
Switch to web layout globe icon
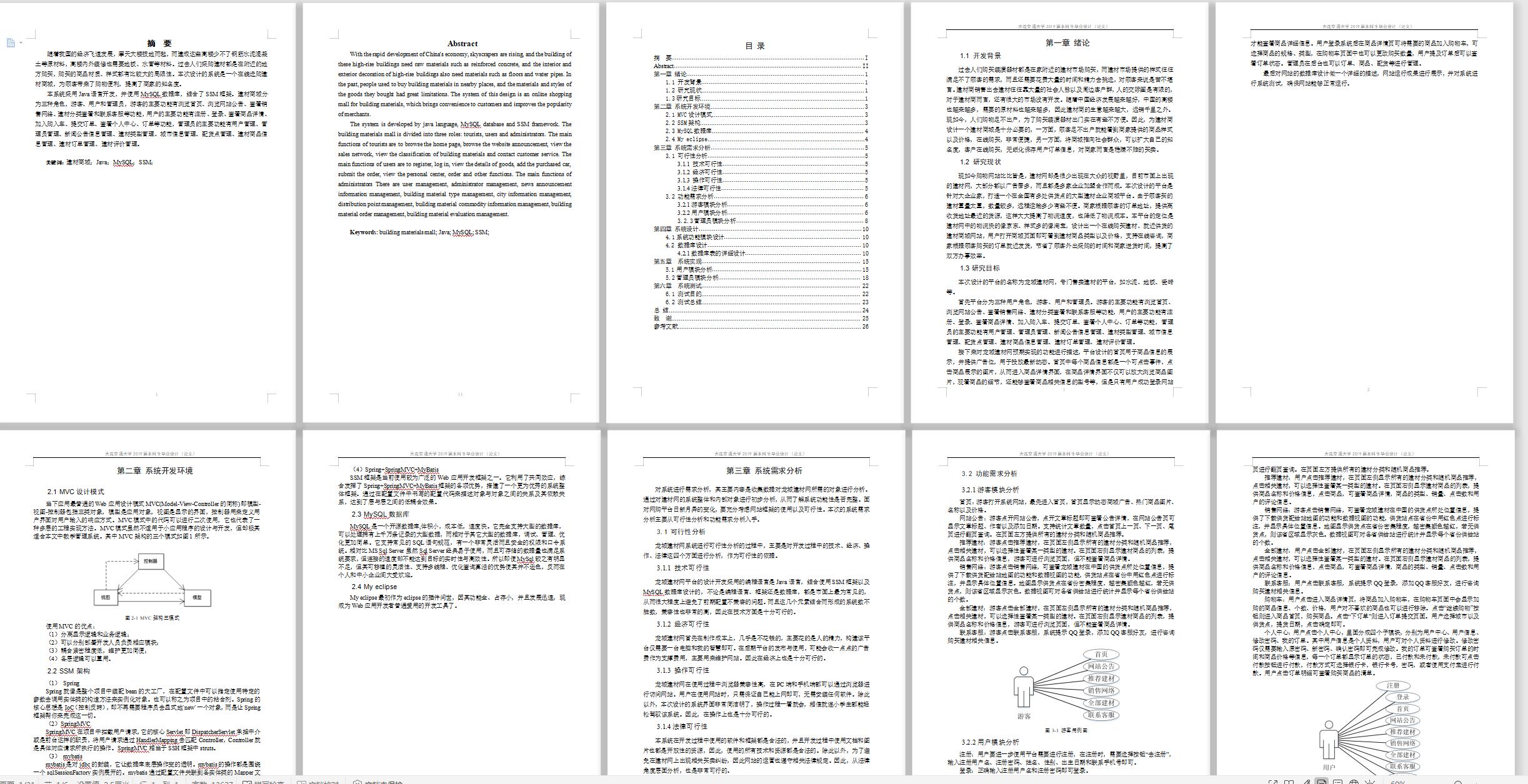(1354, 783)
